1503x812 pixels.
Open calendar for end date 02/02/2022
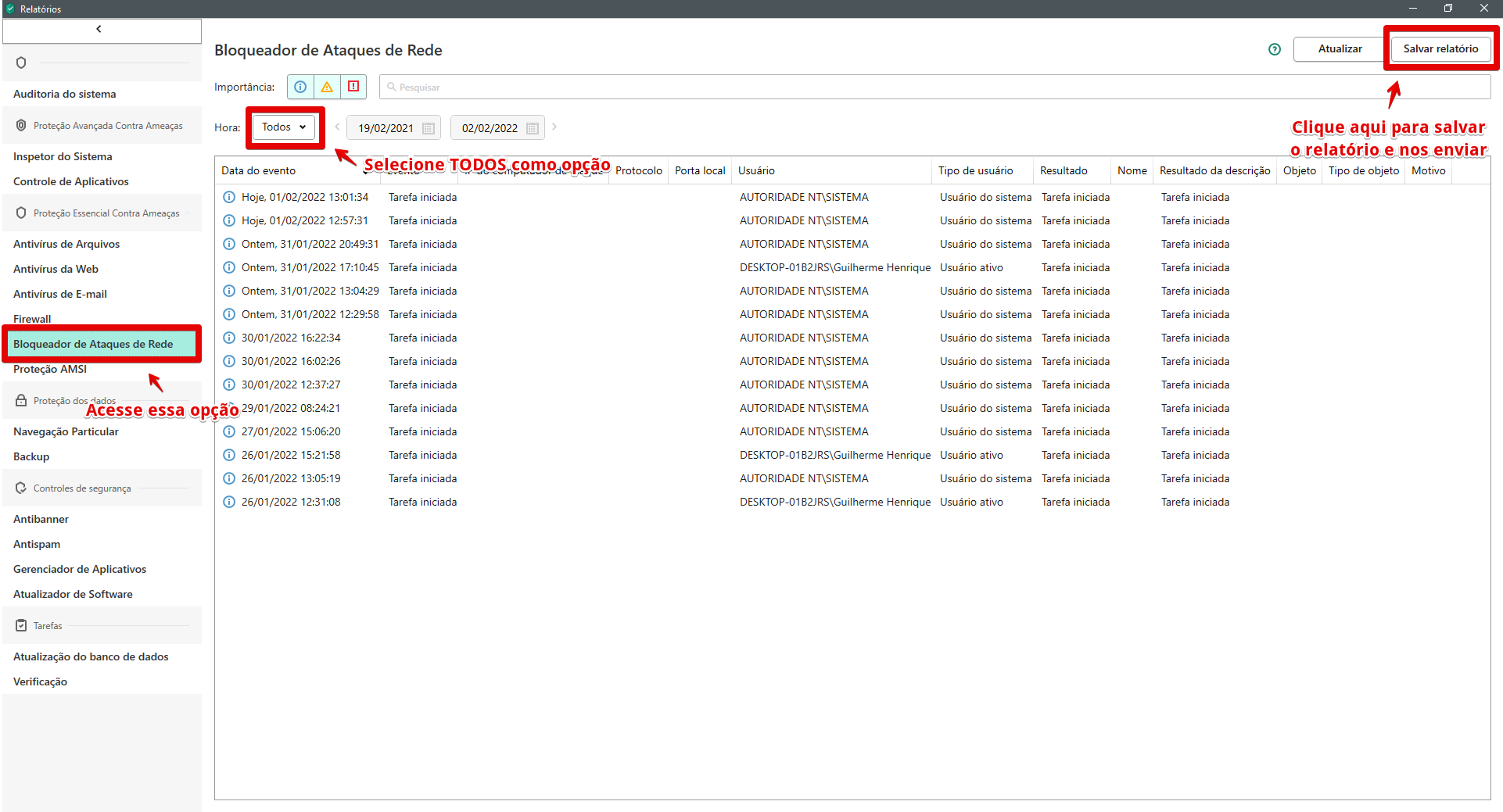[x=533, y=128]
